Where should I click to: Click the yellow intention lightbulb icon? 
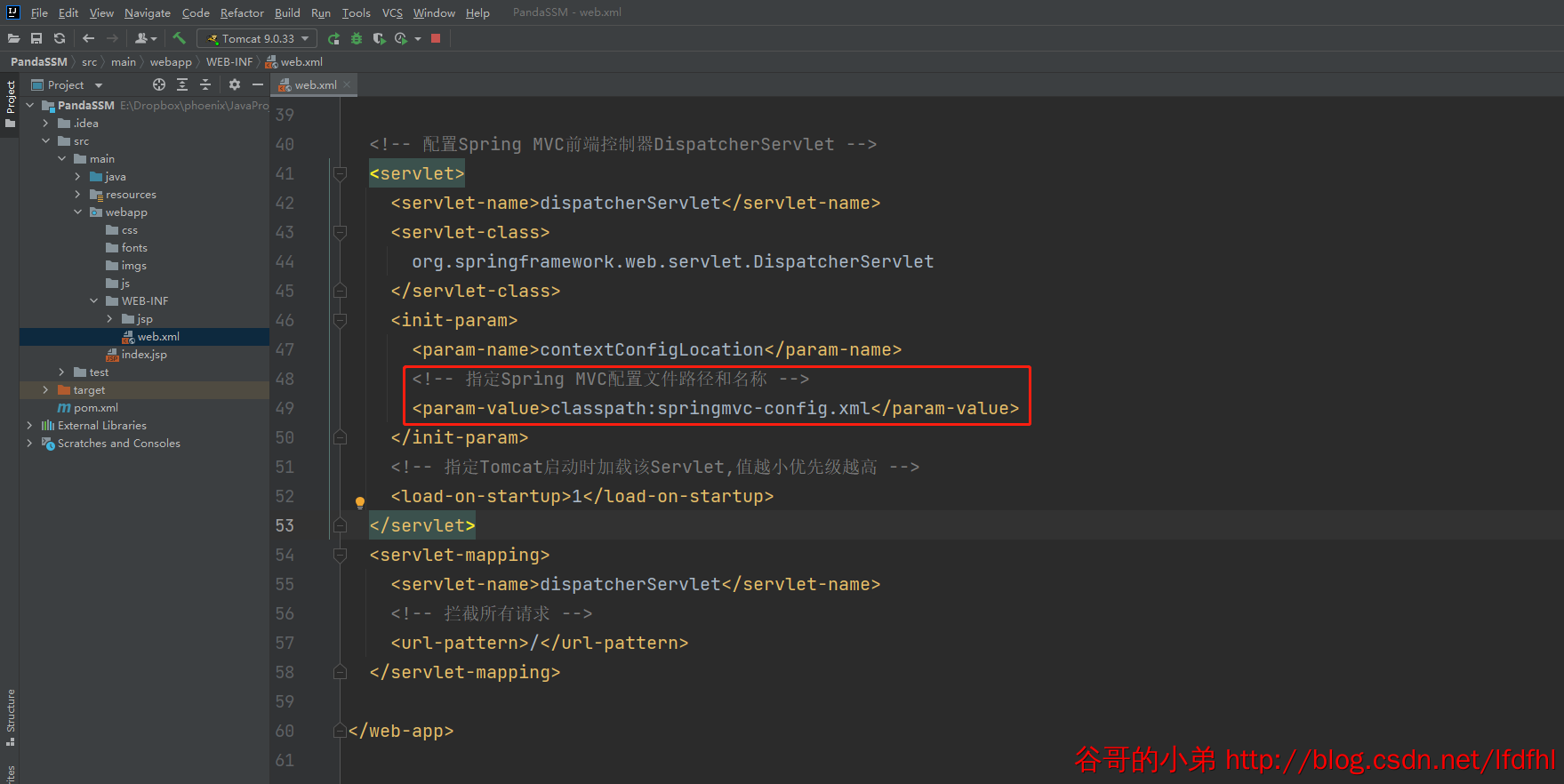point(360,503)
